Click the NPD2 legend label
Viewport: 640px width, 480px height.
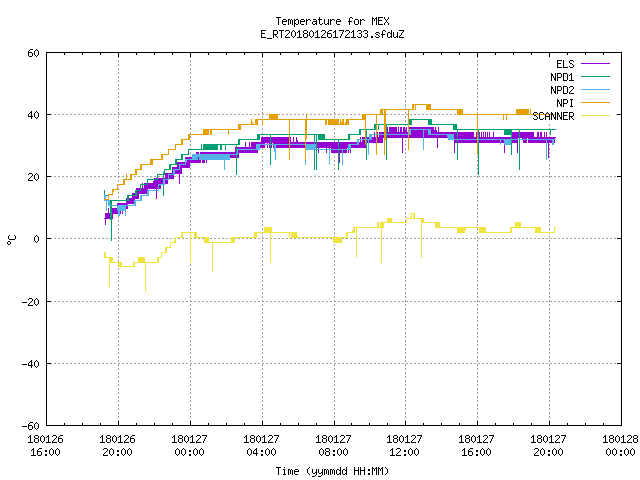(562, 90)
